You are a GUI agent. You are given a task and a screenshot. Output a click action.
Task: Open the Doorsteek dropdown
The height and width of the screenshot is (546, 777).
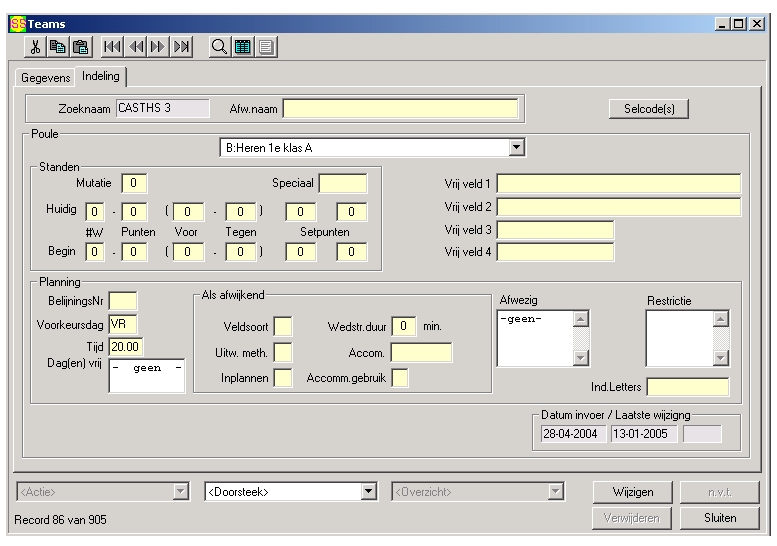click(x=368, y=491)
